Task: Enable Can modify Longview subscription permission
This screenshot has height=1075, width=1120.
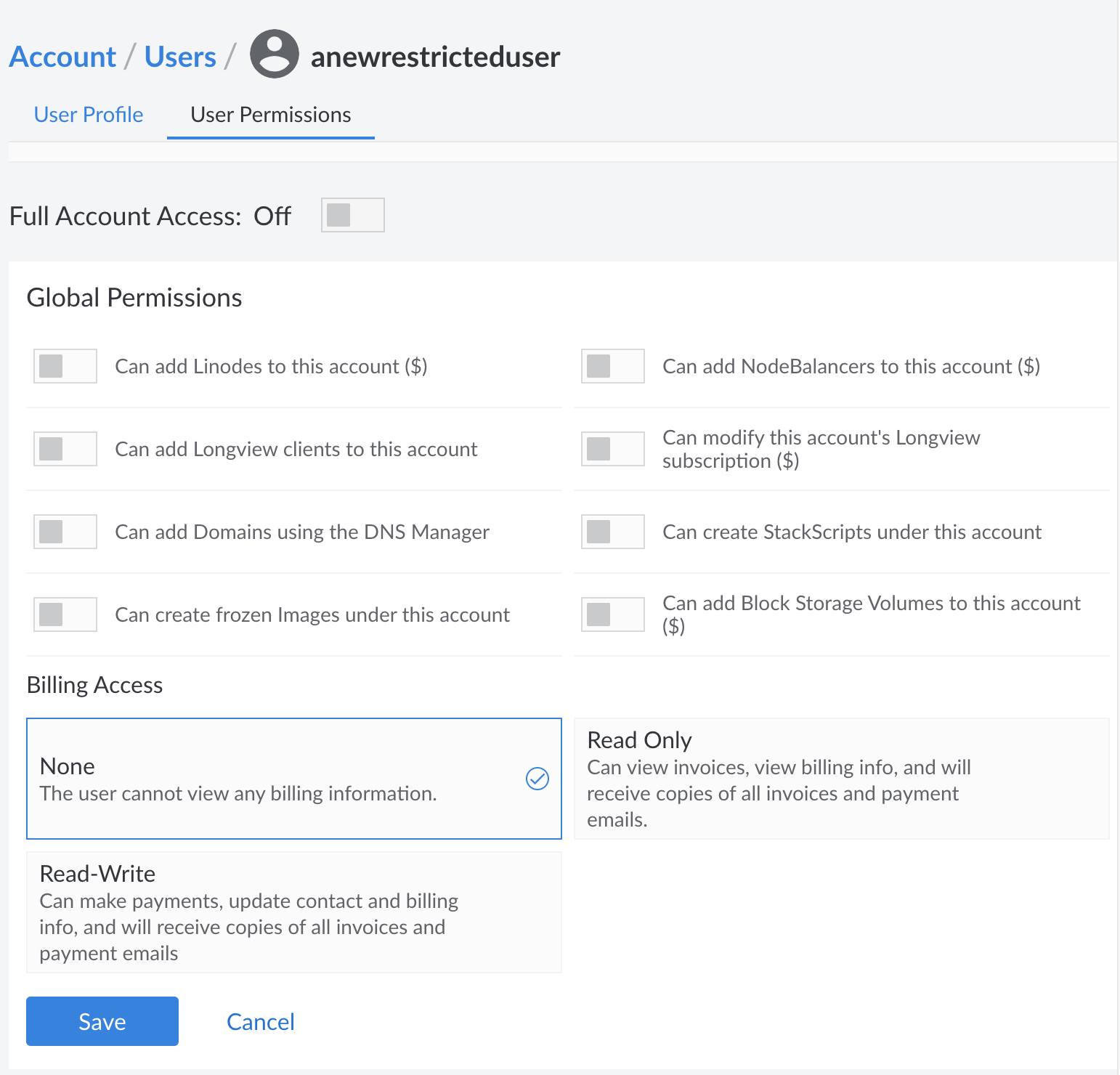Action: (x=612, y=449)
